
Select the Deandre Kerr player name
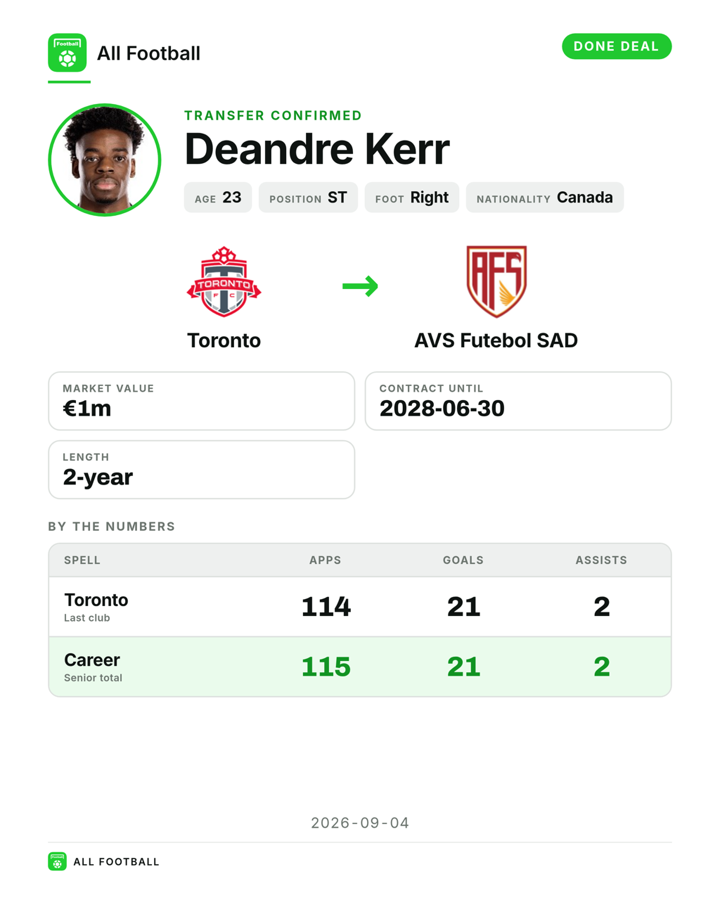[x=317, y=149]
